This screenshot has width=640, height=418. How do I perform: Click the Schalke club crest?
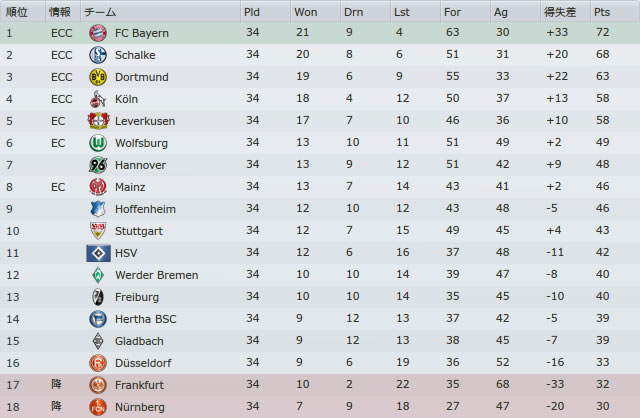98,55
